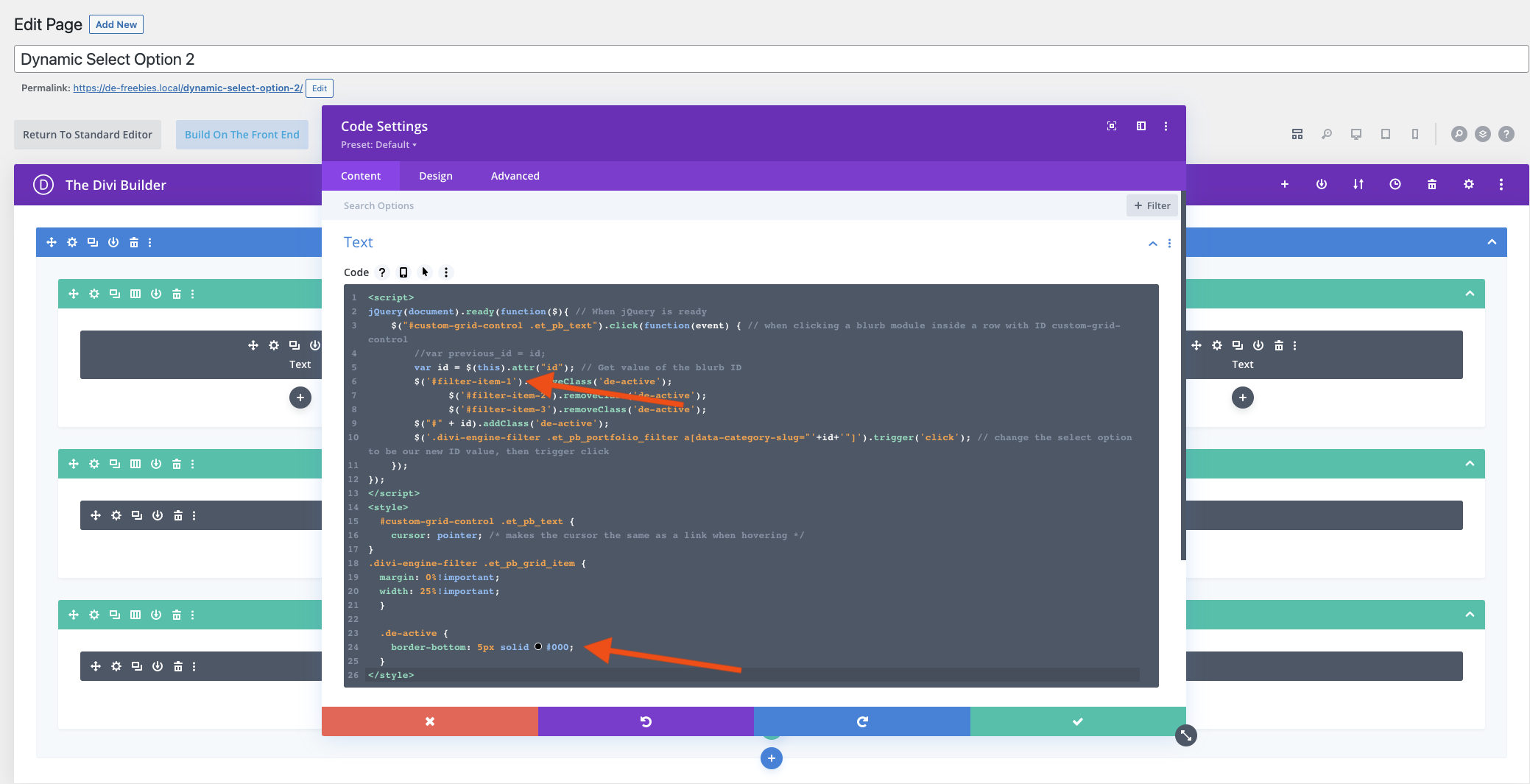1530x784 pixels.
Task: Click the Add New page button
Action: [x=116, y=24]
